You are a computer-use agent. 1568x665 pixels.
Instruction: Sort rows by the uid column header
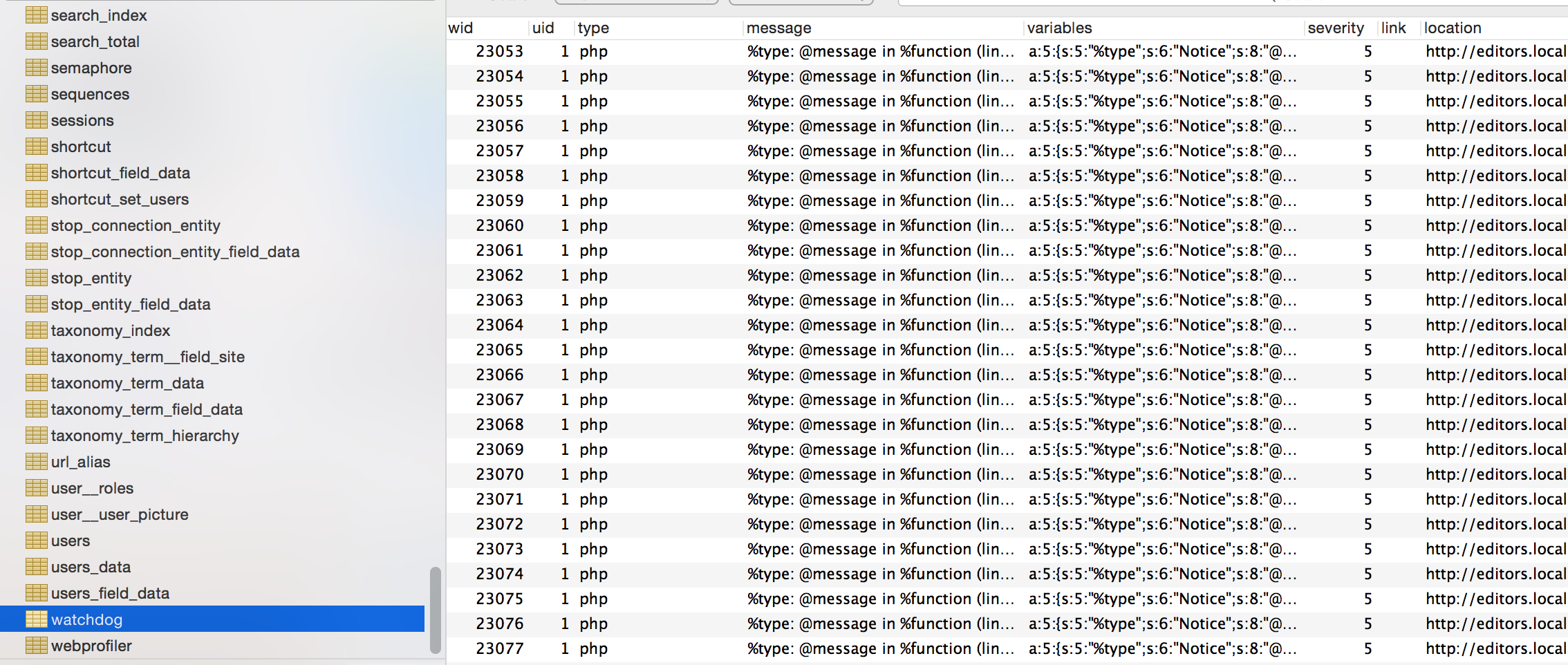pos(552,28)
